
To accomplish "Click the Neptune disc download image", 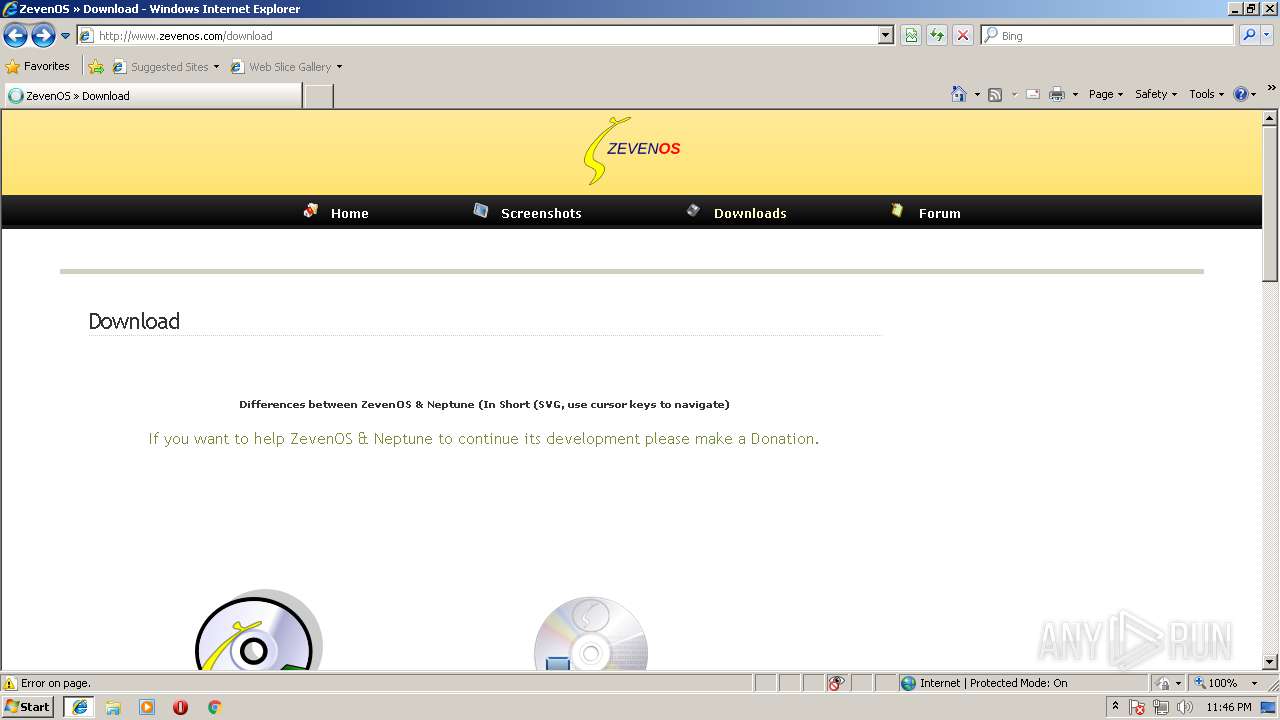I will coord(590,633).
